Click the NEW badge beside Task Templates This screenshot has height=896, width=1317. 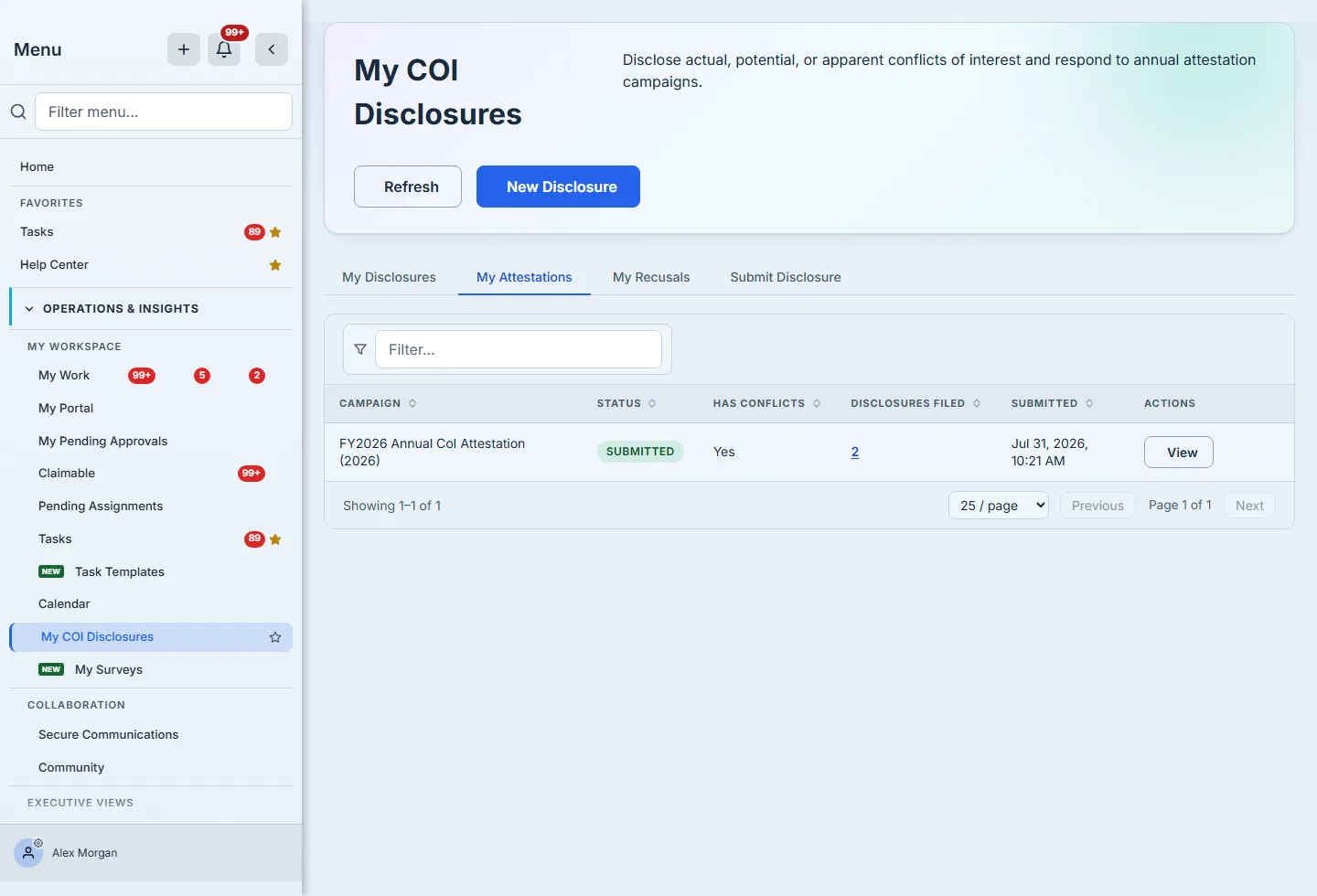pyautogui.click(x=51, y=571)
